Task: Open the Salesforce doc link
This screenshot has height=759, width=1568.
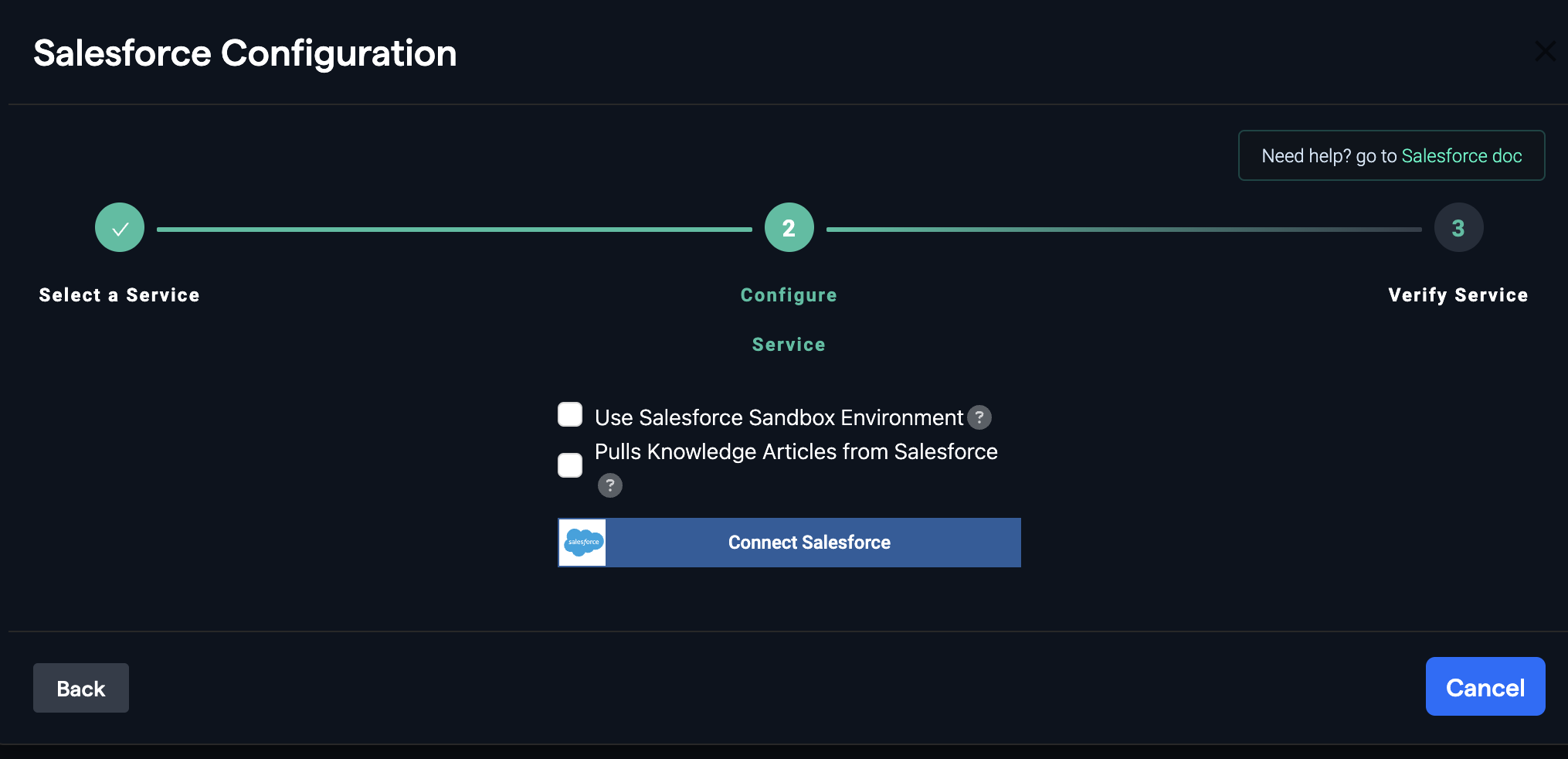Action: pos(1462,155)
